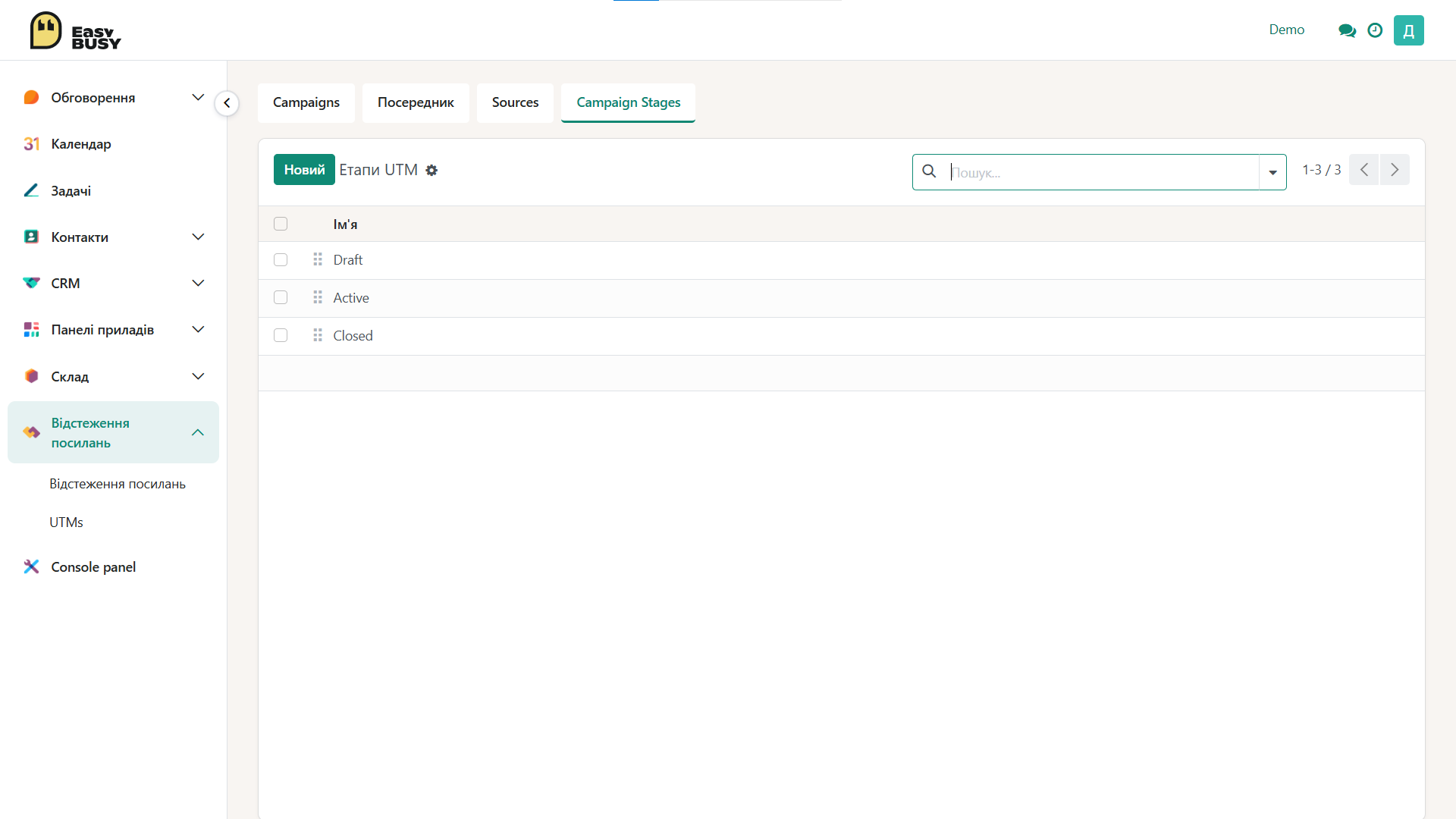The width and height of the screenshot is (1456, 819).
Task: Open the UTMs submenu item
Action: (x=66, y=522)
